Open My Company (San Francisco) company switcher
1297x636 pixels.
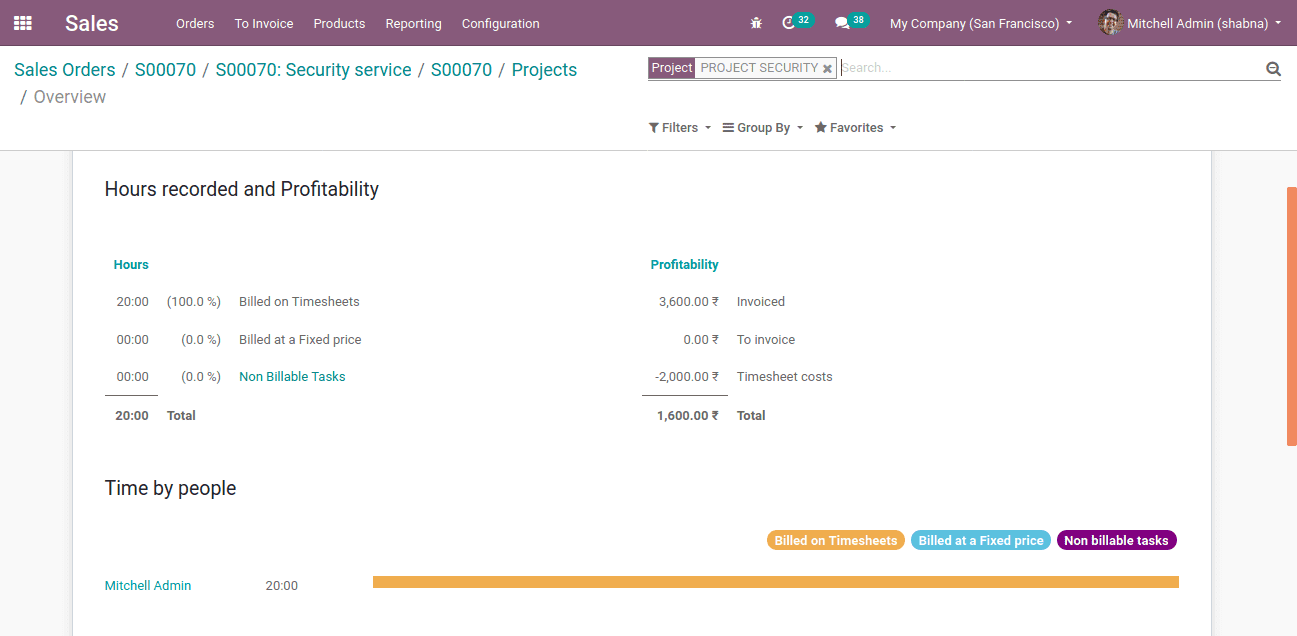[x=981, y=23]
